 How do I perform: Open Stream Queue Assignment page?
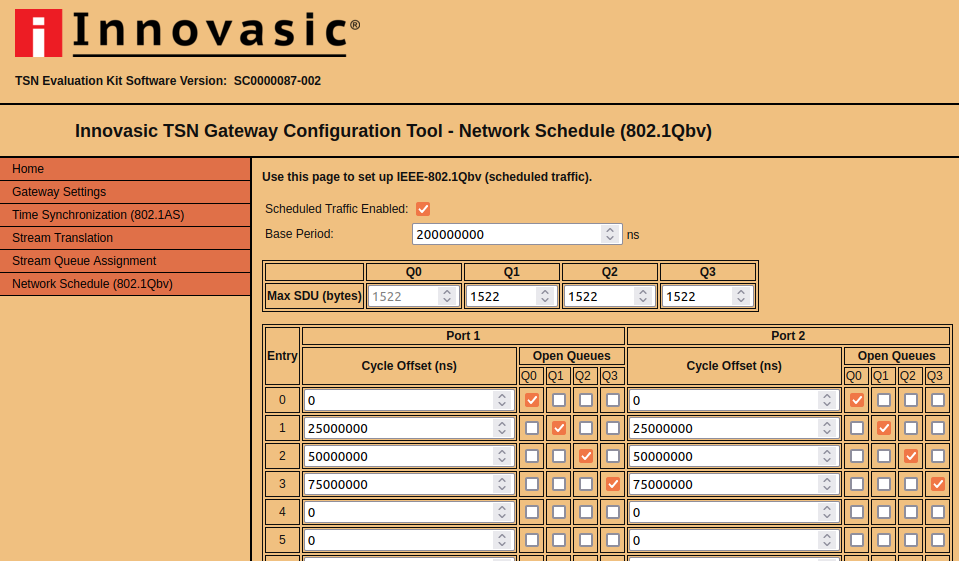pos(125,261)
